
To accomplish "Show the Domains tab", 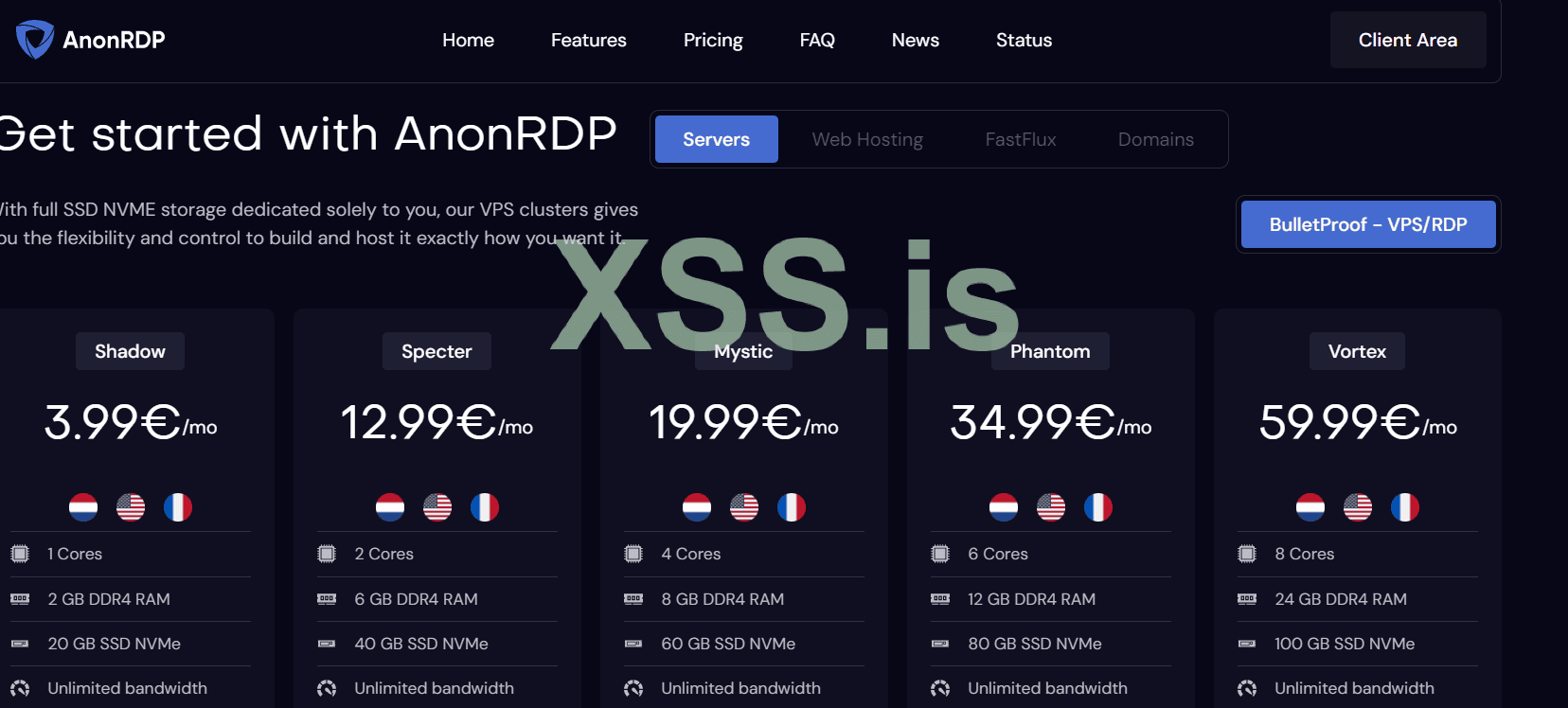I will (x=1156, y=139).
